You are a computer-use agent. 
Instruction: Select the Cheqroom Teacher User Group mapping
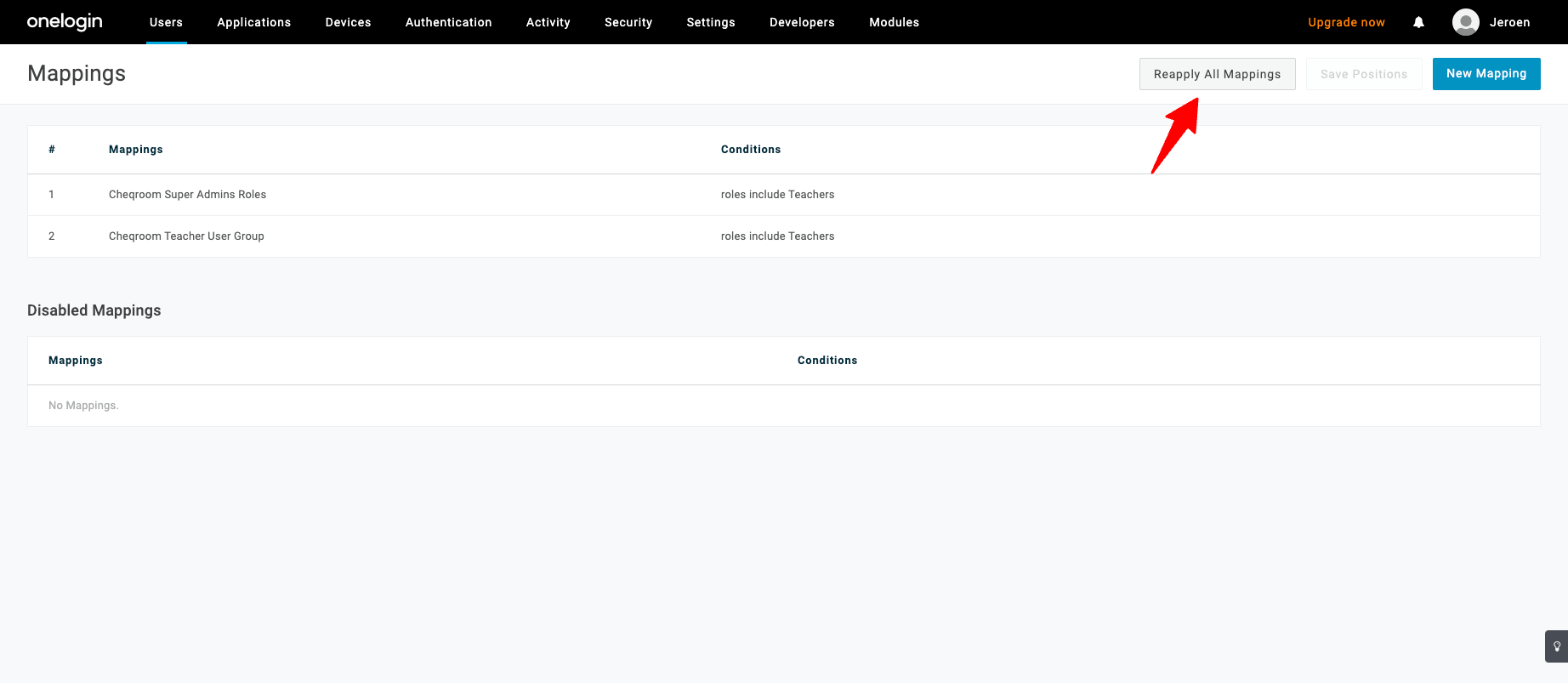pyautogui.click(x=186, y=236)
